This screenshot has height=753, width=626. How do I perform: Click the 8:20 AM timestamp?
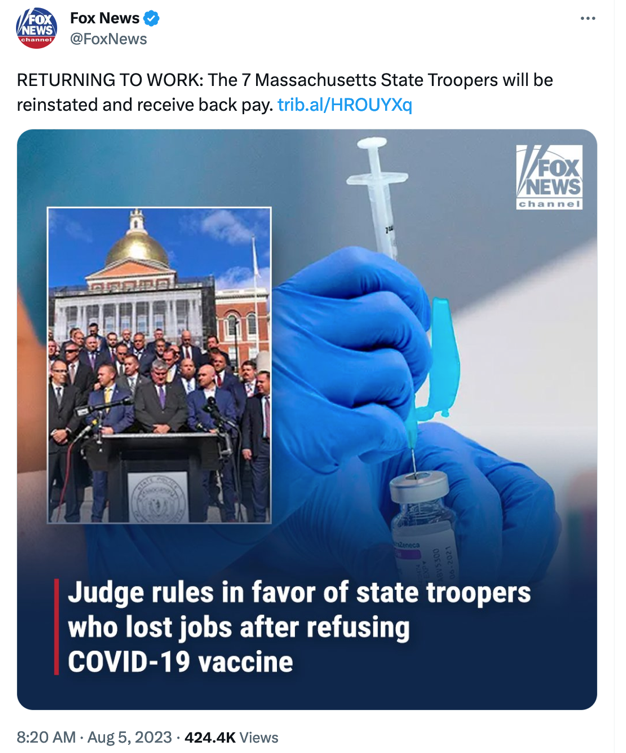46,737
